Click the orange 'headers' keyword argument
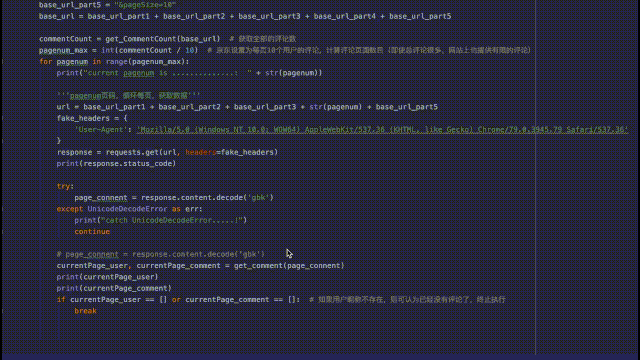This screenshot has height=360, width=640. [x=200, y=152]
